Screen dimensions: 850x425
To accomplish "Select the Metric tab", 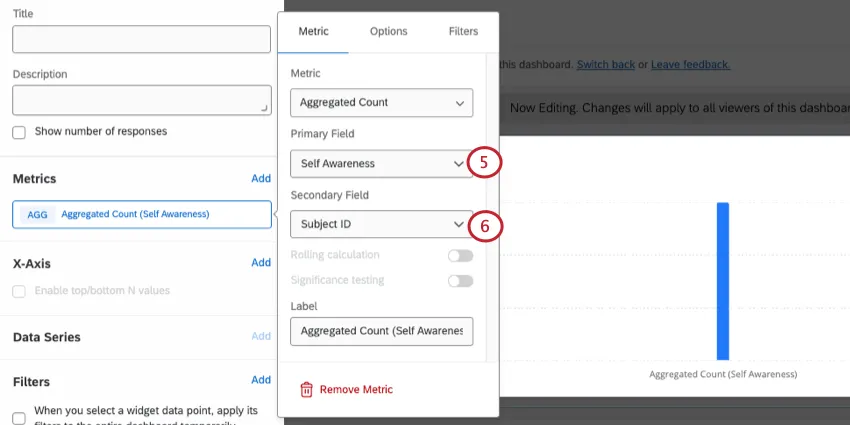I will pyautogui.click(x=313, y=32).
